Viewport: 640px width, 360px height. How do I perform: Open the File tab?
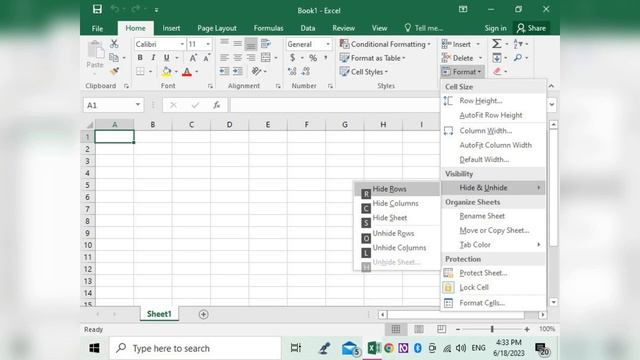pos(97,28)
